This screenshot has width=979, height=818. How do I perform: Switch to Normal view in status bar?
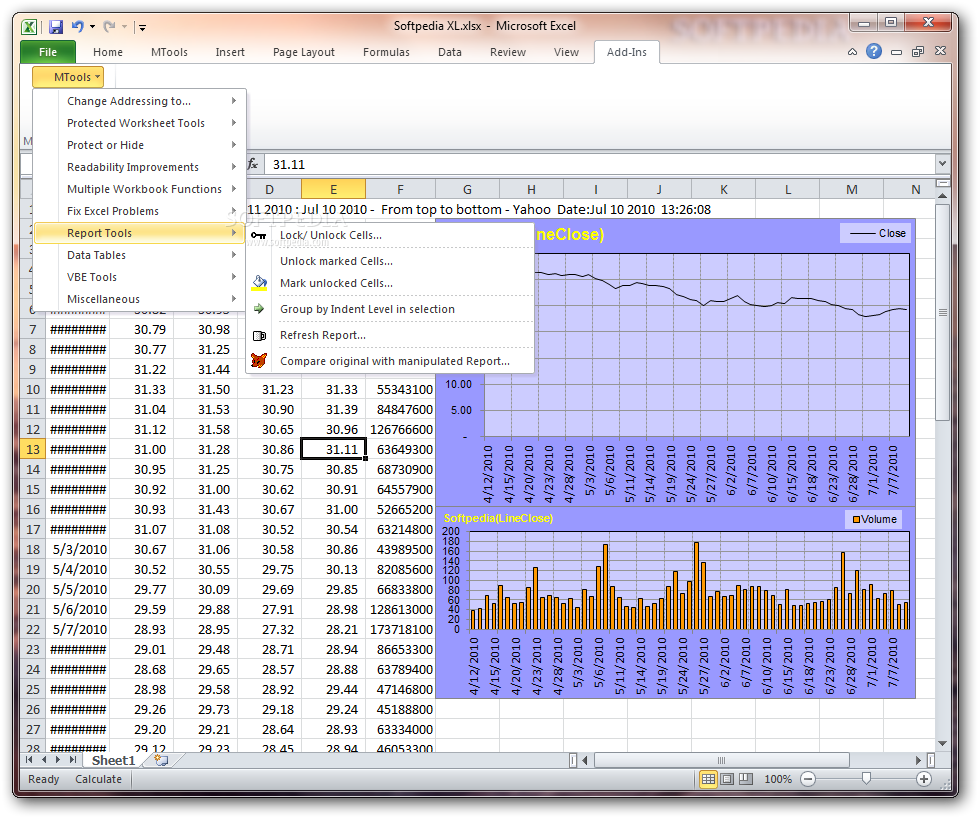[708, 779]
